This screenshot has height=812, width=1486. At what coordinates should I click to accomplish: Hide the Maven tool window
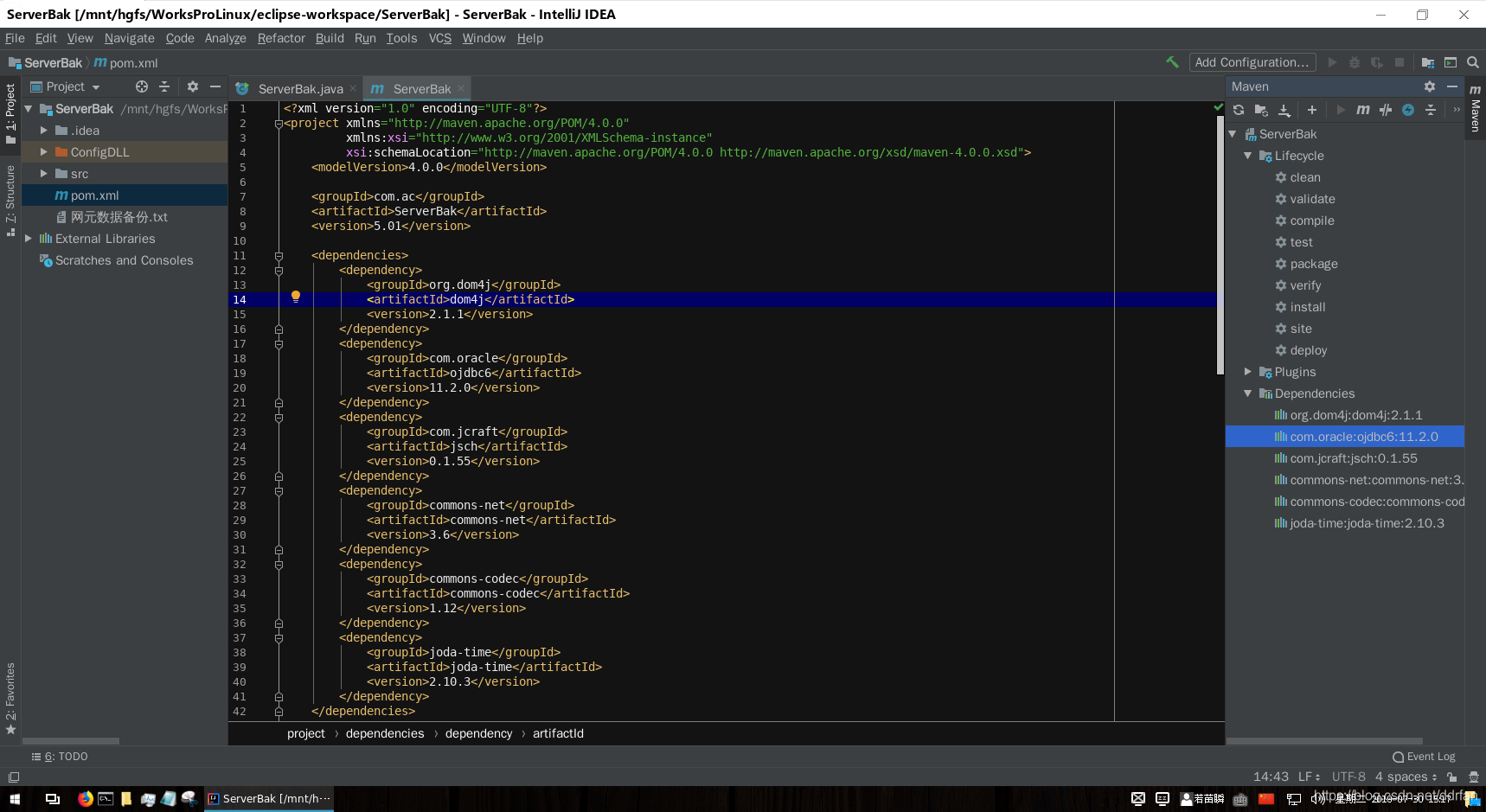point(1452,86)
